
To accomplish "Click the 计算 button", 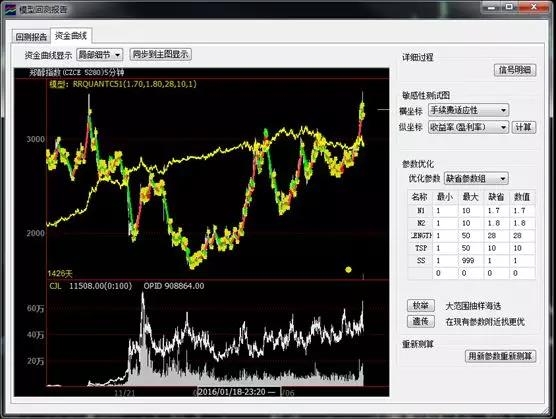I will click(523, 127).
